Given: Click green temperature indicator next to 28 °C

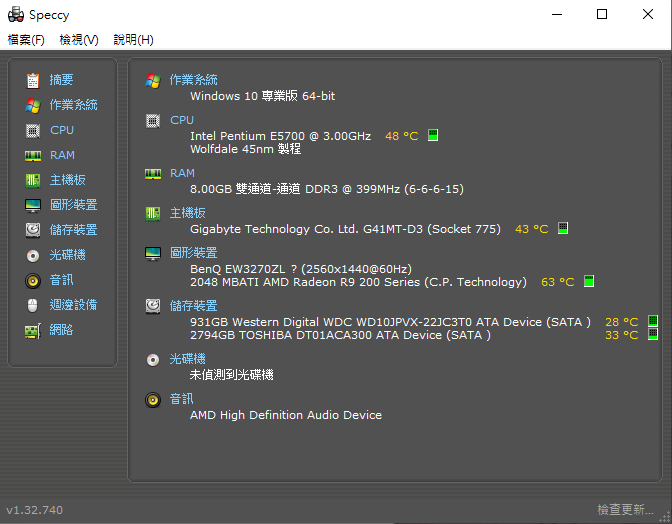Looking at the screenshot, I should (x=653, y=321).
